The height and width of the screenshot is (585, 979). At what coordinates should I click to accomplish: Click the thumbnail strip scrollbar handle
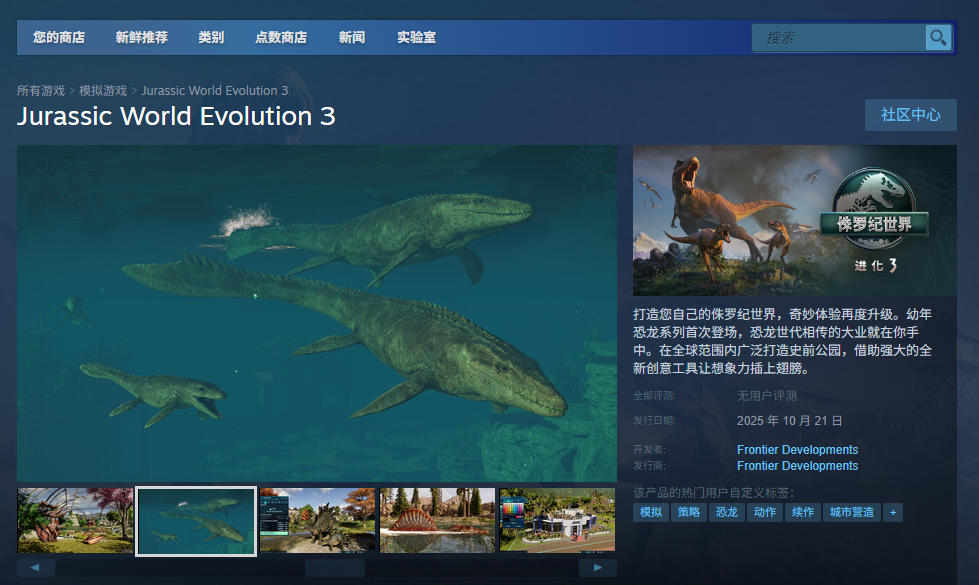[x=334, y=568]
